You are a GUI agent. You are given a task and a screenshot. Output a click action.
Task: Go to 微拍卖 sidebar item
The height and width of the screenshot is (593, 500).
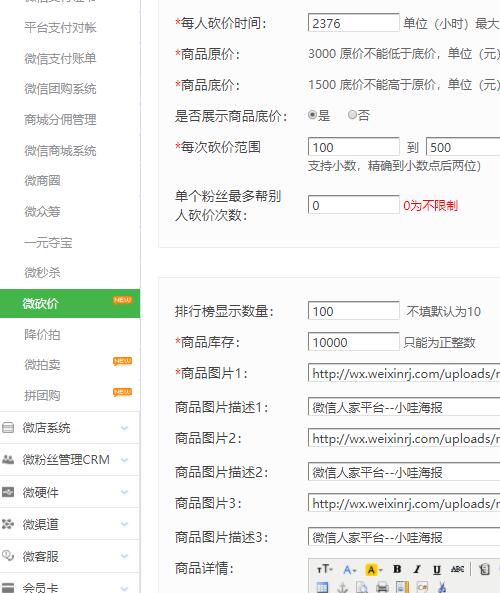click(x=42, y=365)
